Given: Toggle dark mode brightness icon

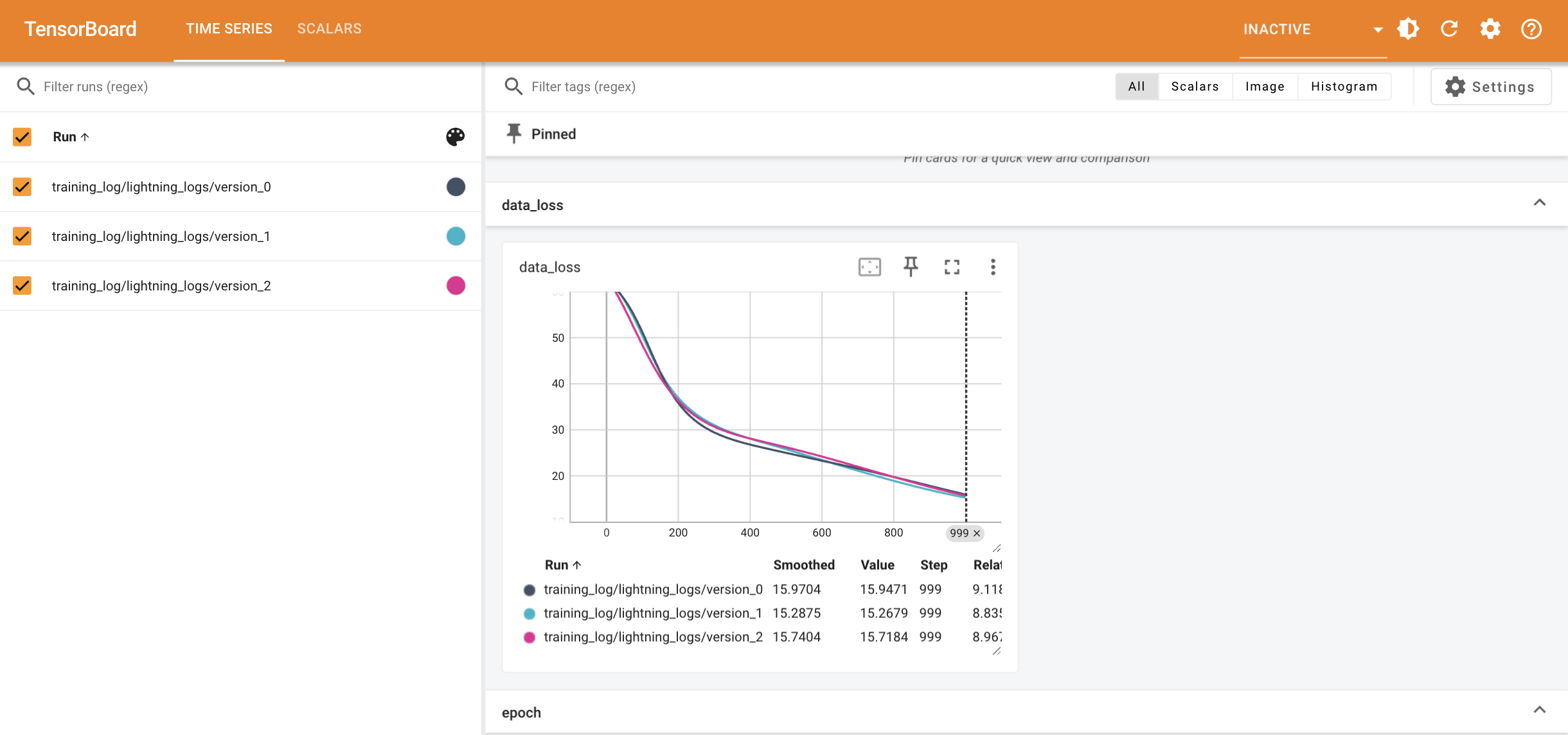Looking at the screenshot, I should pos(1408,29).
